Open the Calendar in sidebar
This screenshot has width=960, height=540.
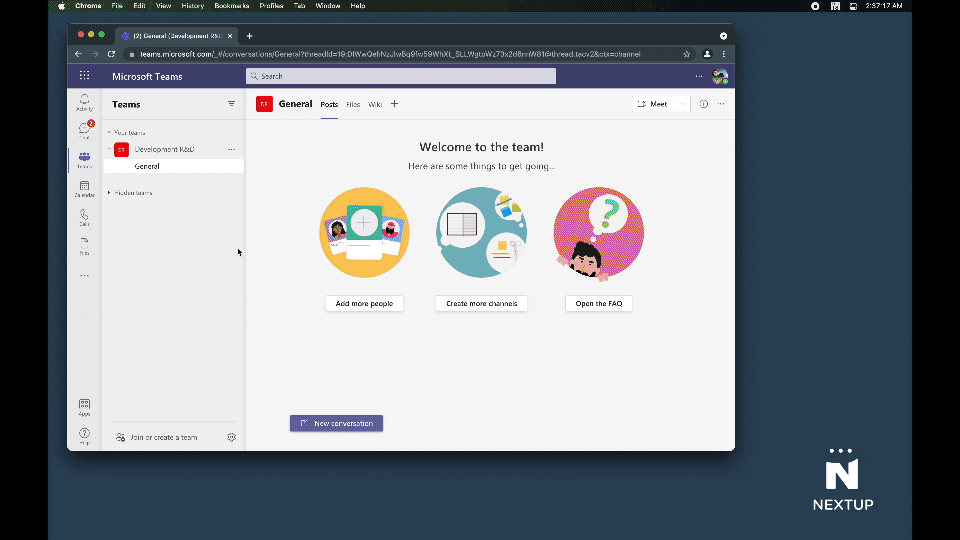(x=84, y=189)
